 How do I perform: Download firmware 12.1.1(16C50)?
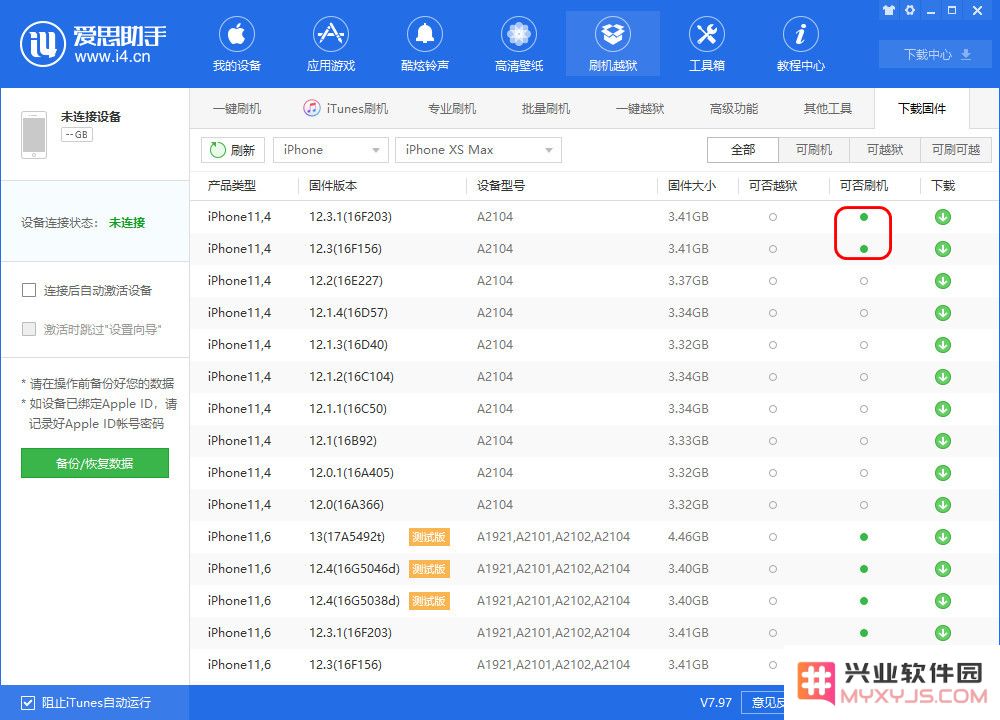point(943,409)
